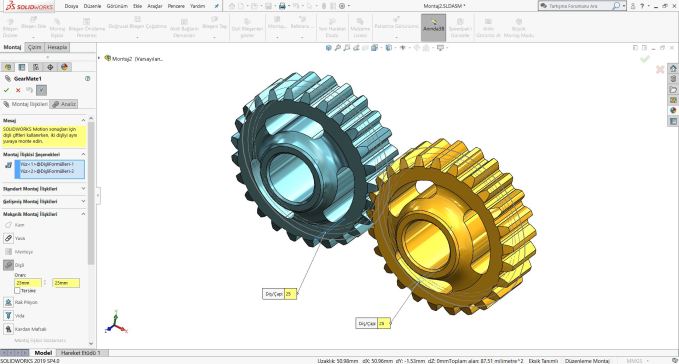The width and height of the screenshot is (679, 364).
Task: Open the Görünüm menu
Action: click(x=117, y=6)
